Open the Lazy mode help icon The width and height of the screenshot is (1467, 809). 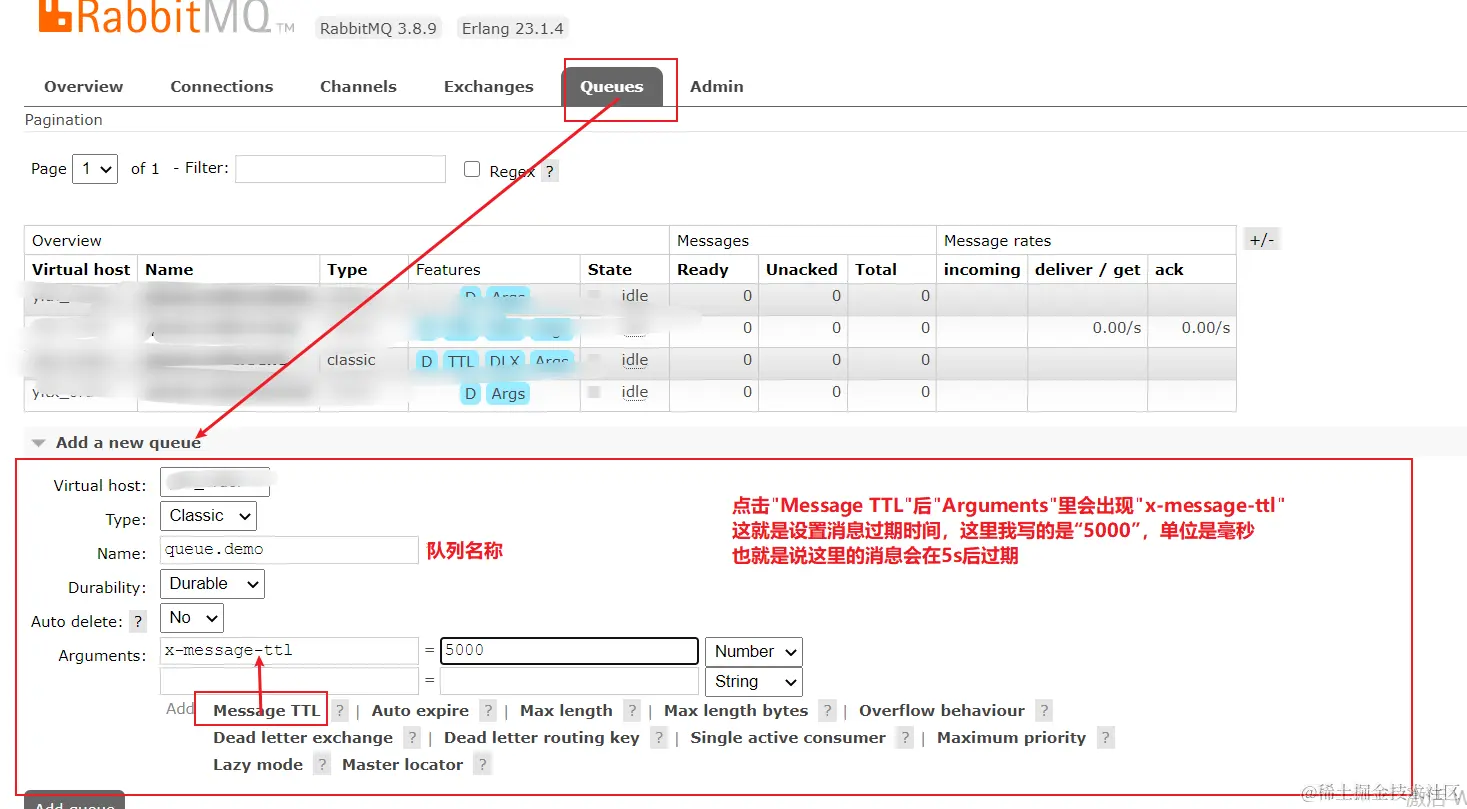[x=322, y=765]
